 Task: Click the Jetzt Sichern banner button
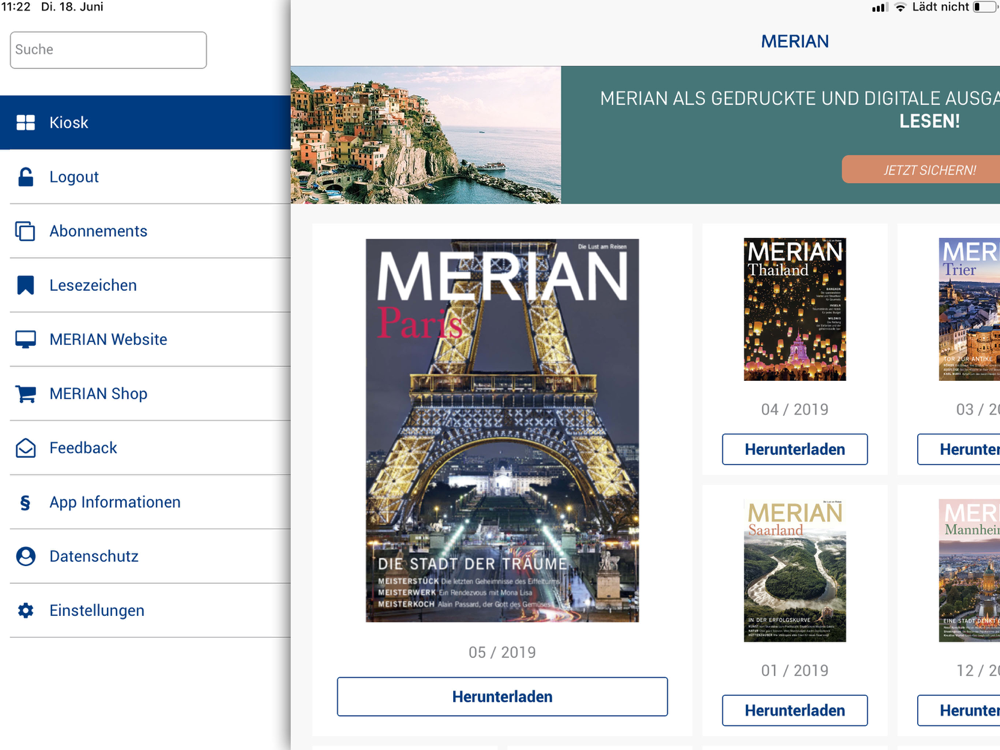pyautogui.click(x=922, y=170)
